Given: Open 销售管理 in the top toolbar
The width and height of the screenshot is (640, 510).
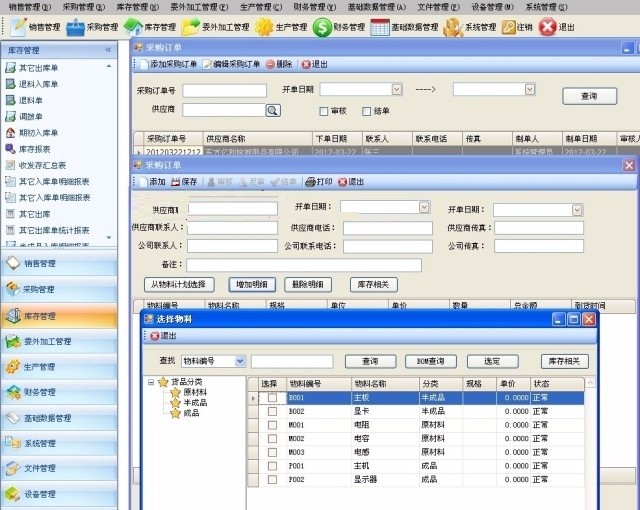Looking at the screenshot, I should coord(36,27).
